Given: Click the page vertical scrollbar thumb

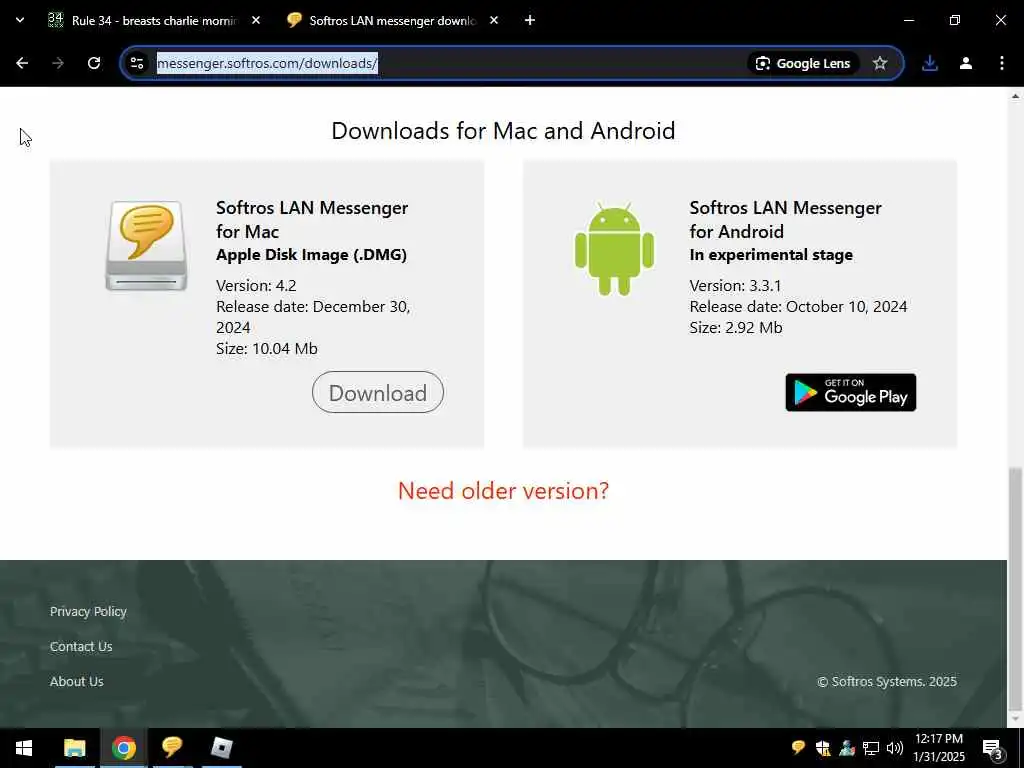Looking at the screenshot, I should click(1015, 588).
